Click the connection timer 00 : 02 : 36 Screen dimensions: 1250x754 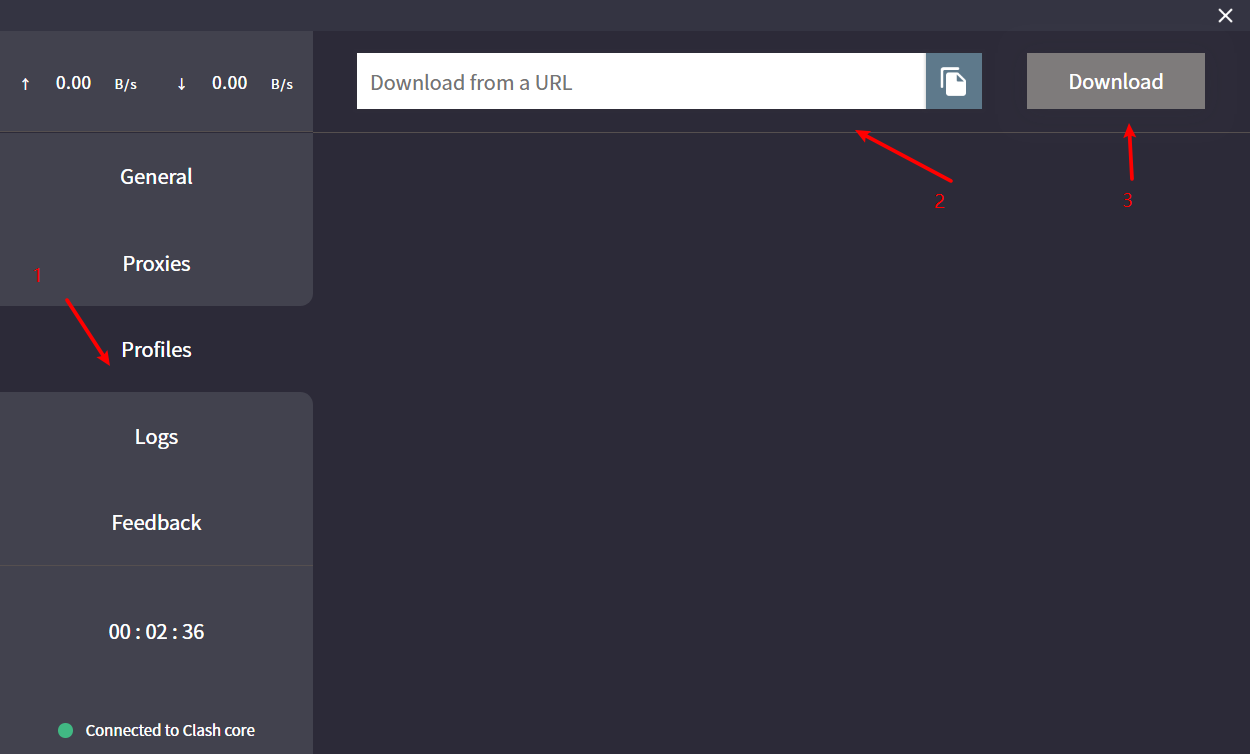click(156, 632)
